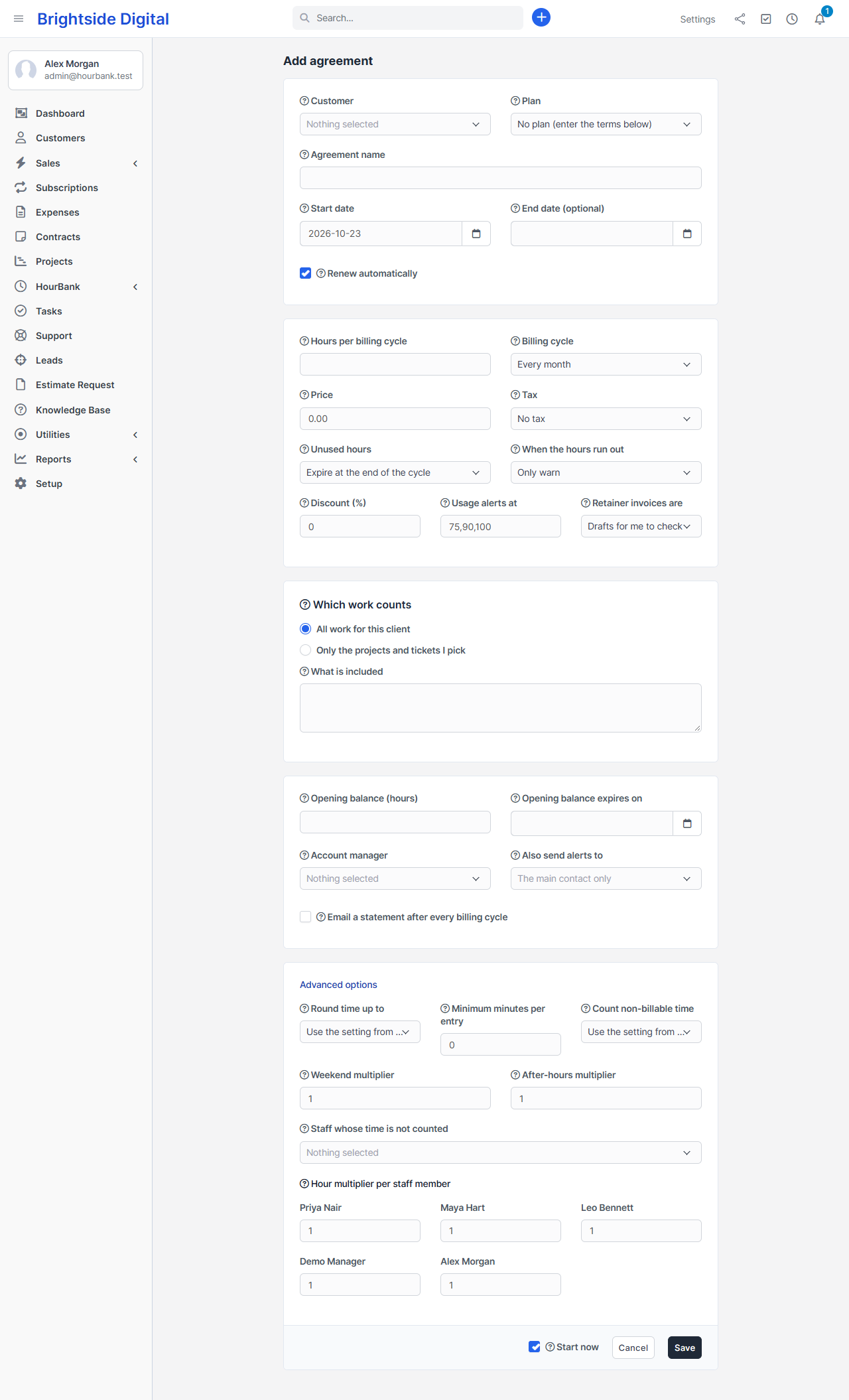Open the to-do checklist icon
This screenshot has width=849, height=1400.
tap(766, 19)
